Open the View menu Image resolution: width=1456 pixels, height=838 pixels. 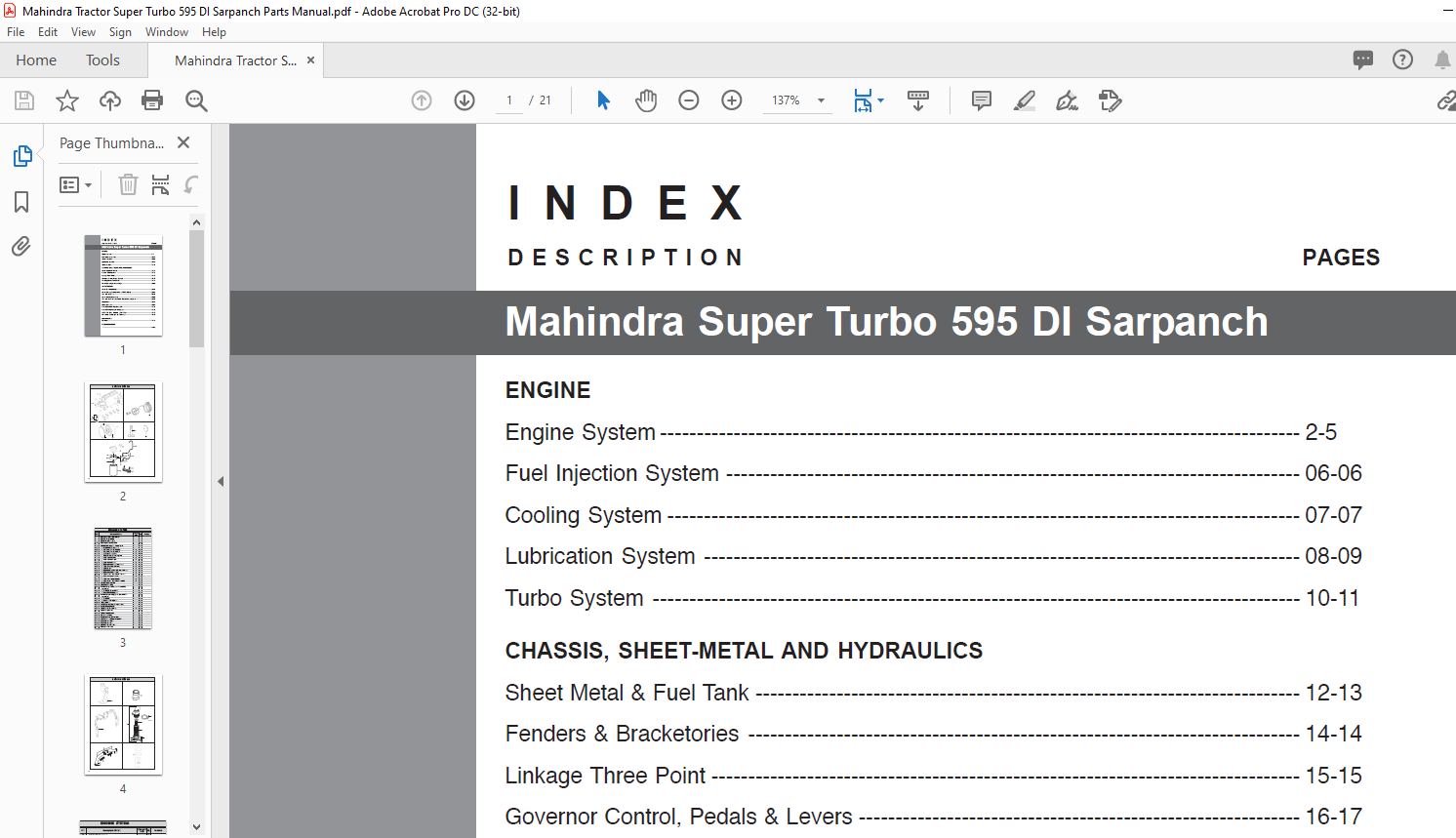[x=83, y=32]
